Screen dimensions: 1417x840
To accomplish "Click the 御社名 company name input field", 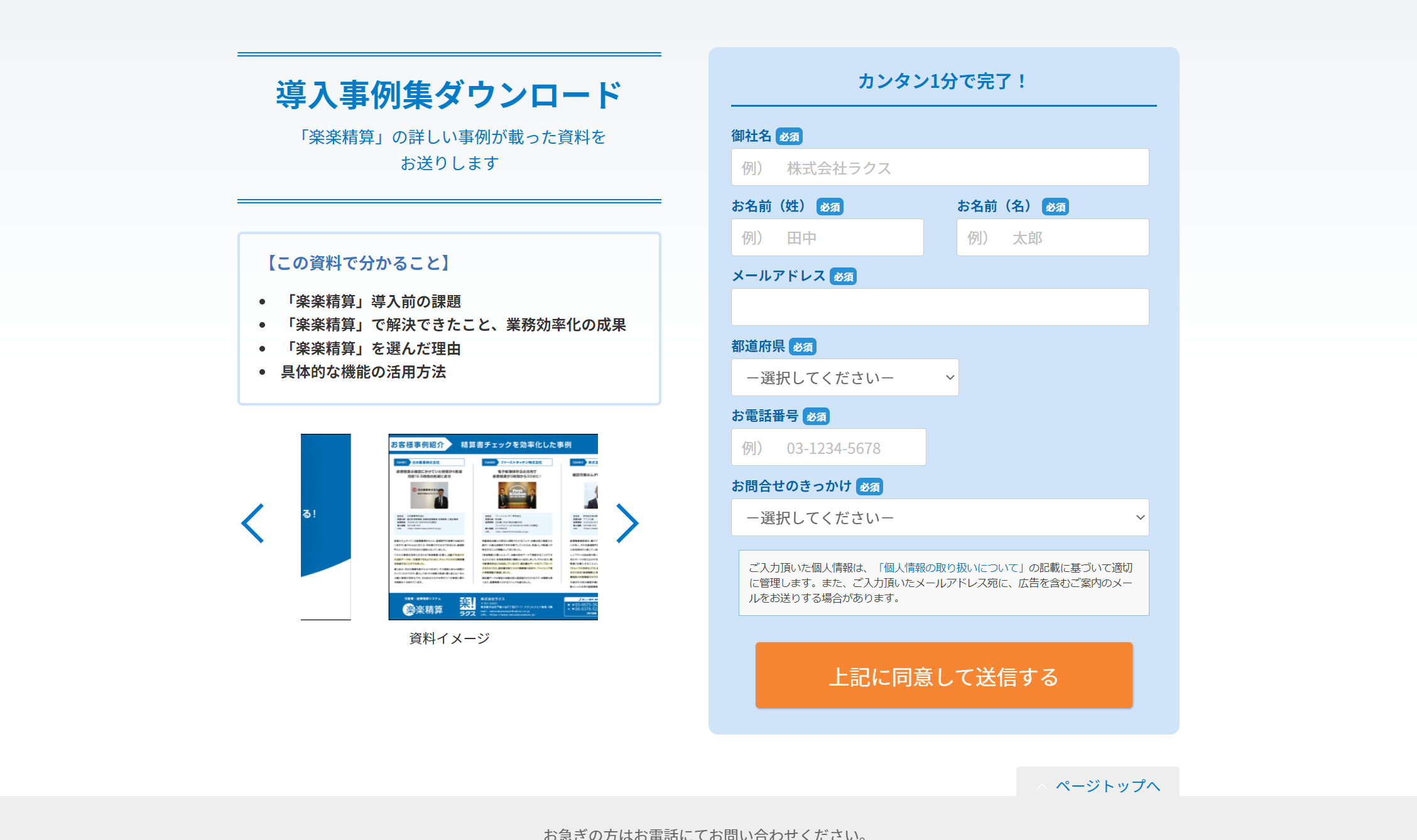I will [x=940, y=167].
